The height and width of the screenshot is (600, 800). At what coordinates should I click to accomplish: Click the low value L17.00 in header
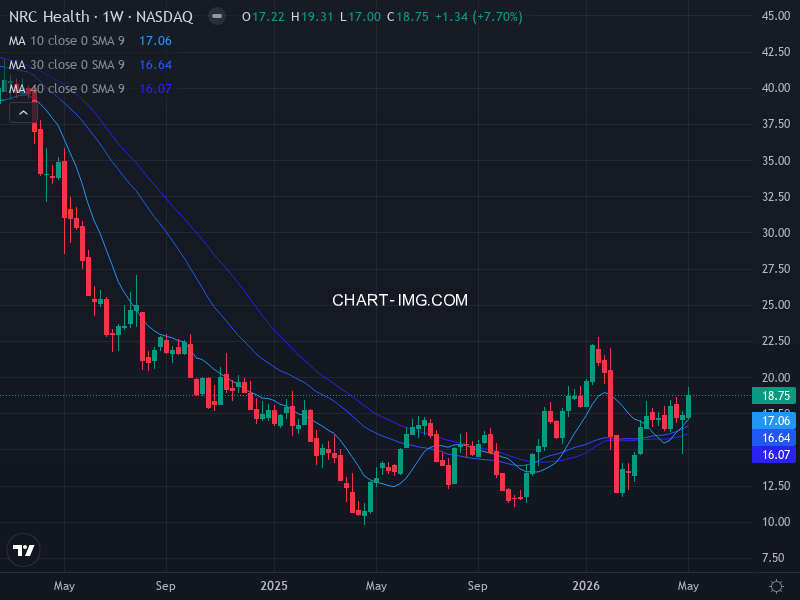coord(360,17)
